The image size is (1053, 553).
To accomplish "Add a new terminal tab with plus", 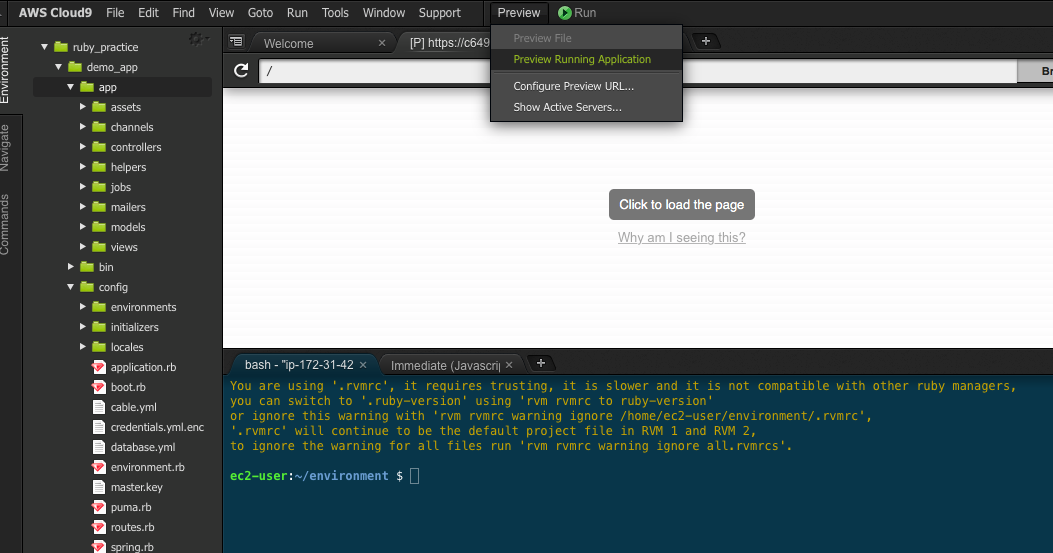I will [541, 363].
